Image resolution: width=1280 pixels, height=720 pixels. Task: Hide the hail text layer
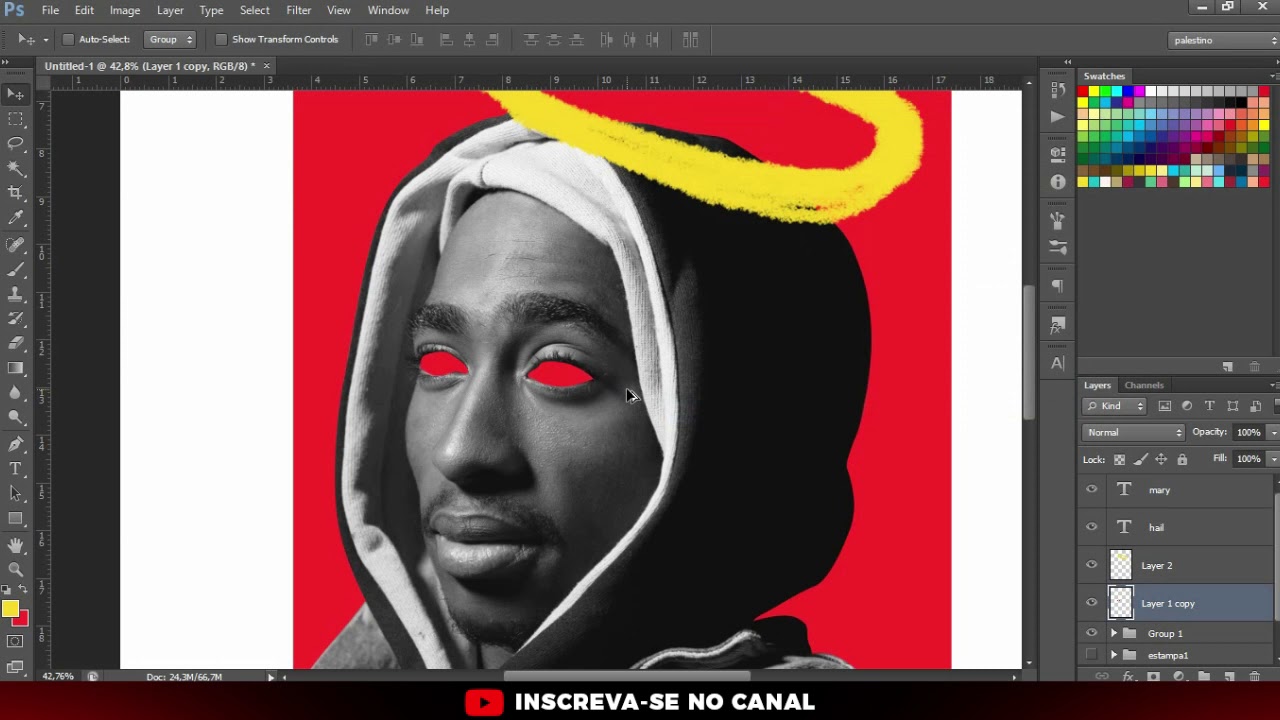(x=1092, y=527)
